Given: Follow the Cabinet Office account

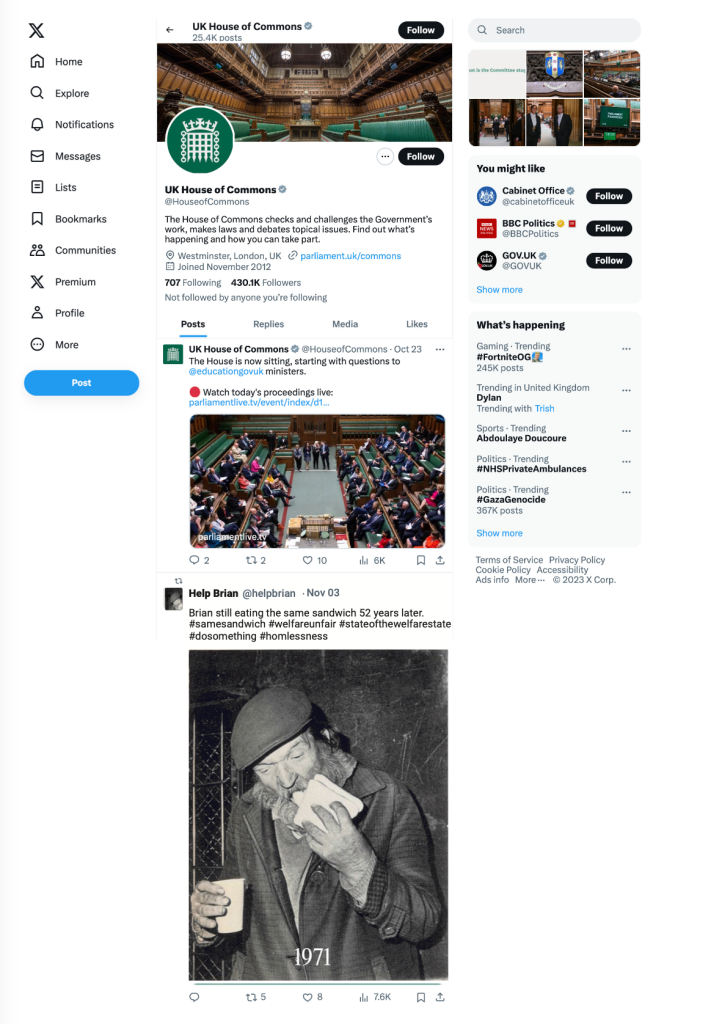Looking at the screenshot, I should [x=608, y=196].
